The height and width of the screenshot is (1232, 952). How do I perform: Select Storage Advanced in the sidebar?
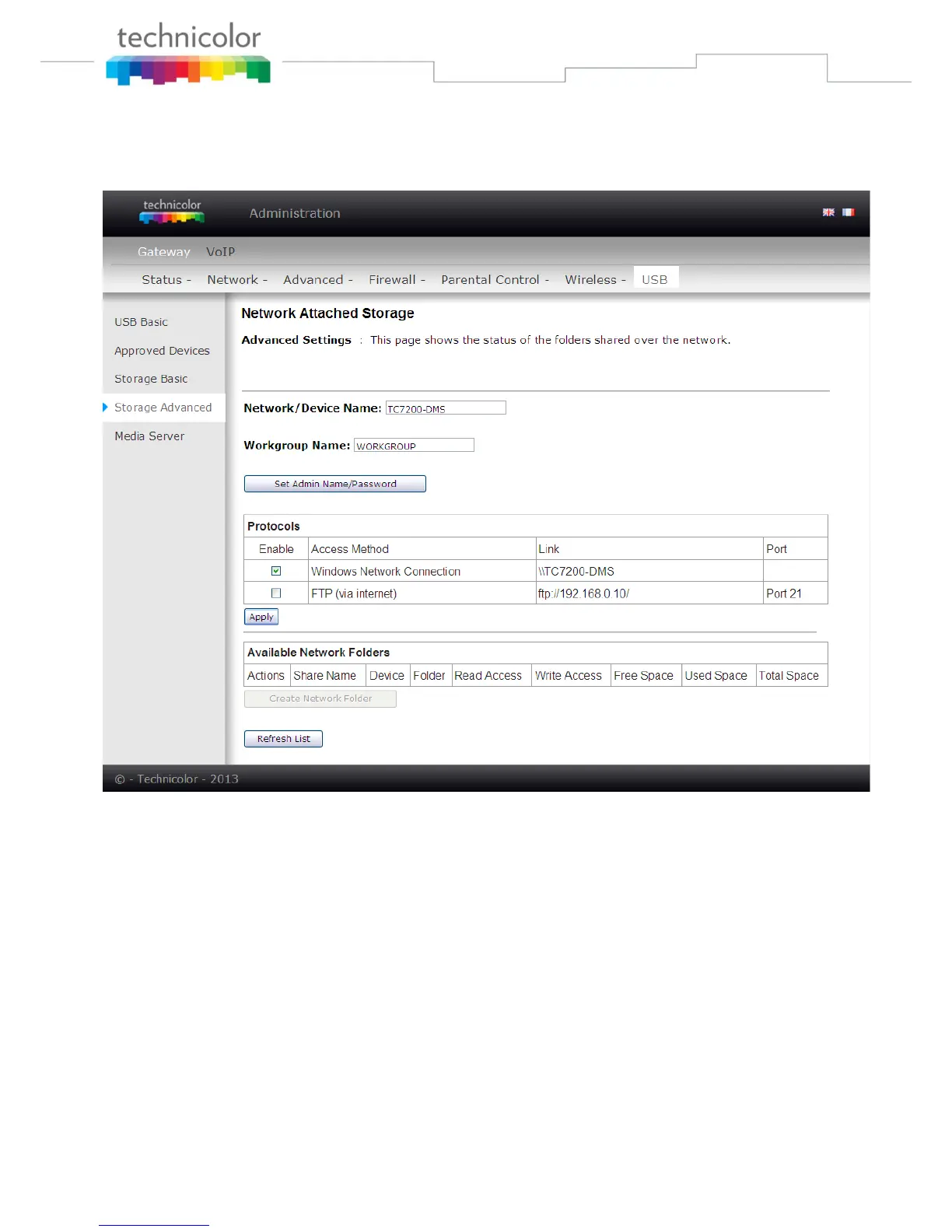point(163,408)
